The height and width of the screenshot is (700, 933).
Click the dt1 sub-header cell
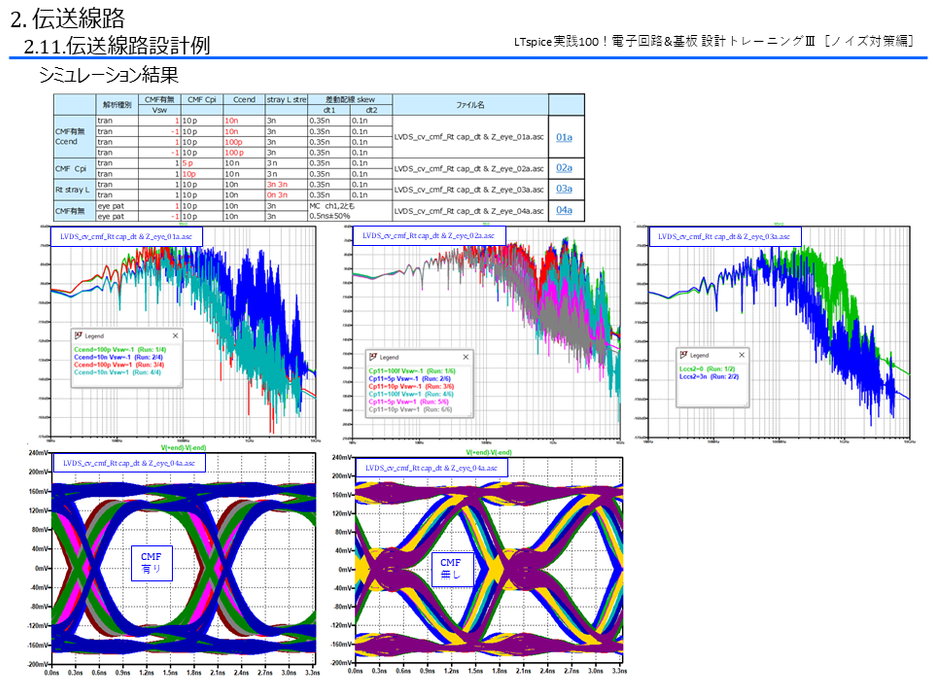pyautogui.click(x=329, y=110)
